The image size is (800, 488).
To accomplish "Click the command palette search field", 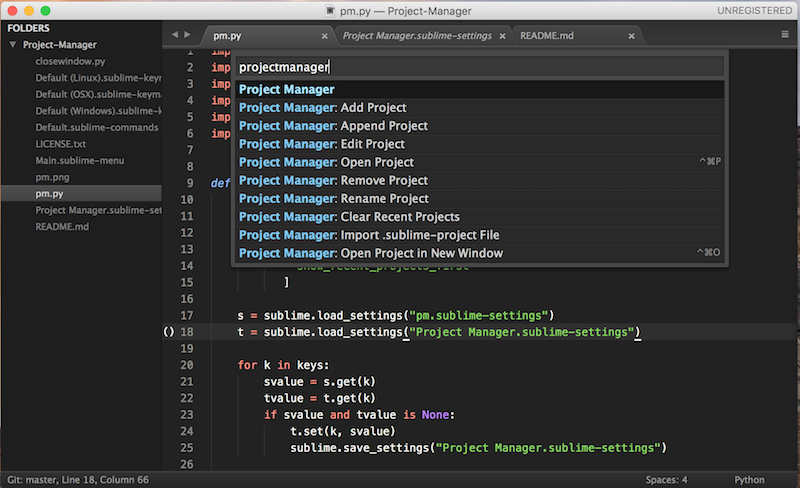I will pos(480,67).
